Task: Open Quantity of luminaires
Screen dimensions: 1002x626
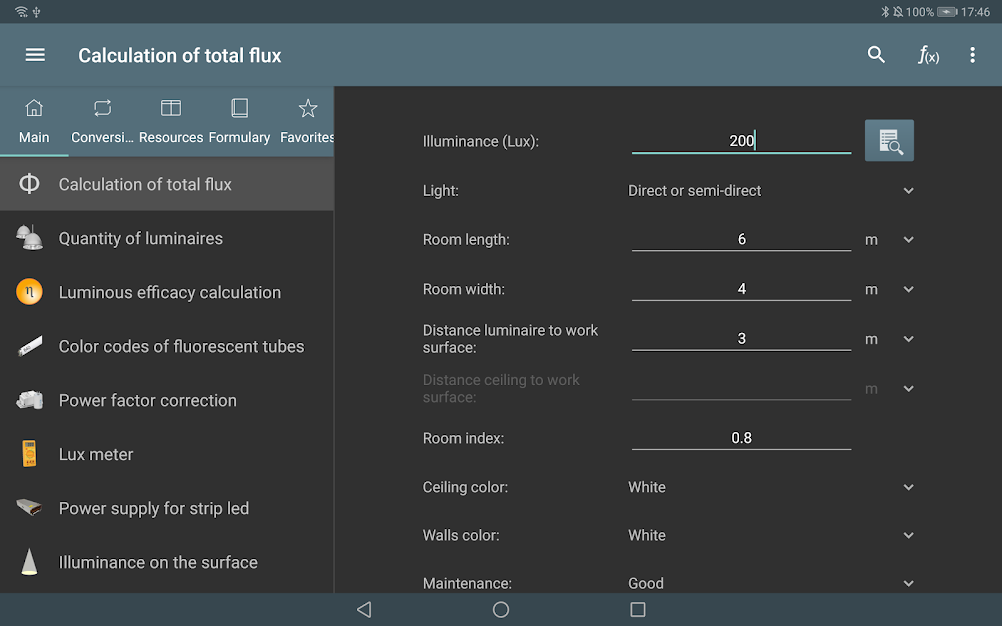Action: (x=167, y=238)
